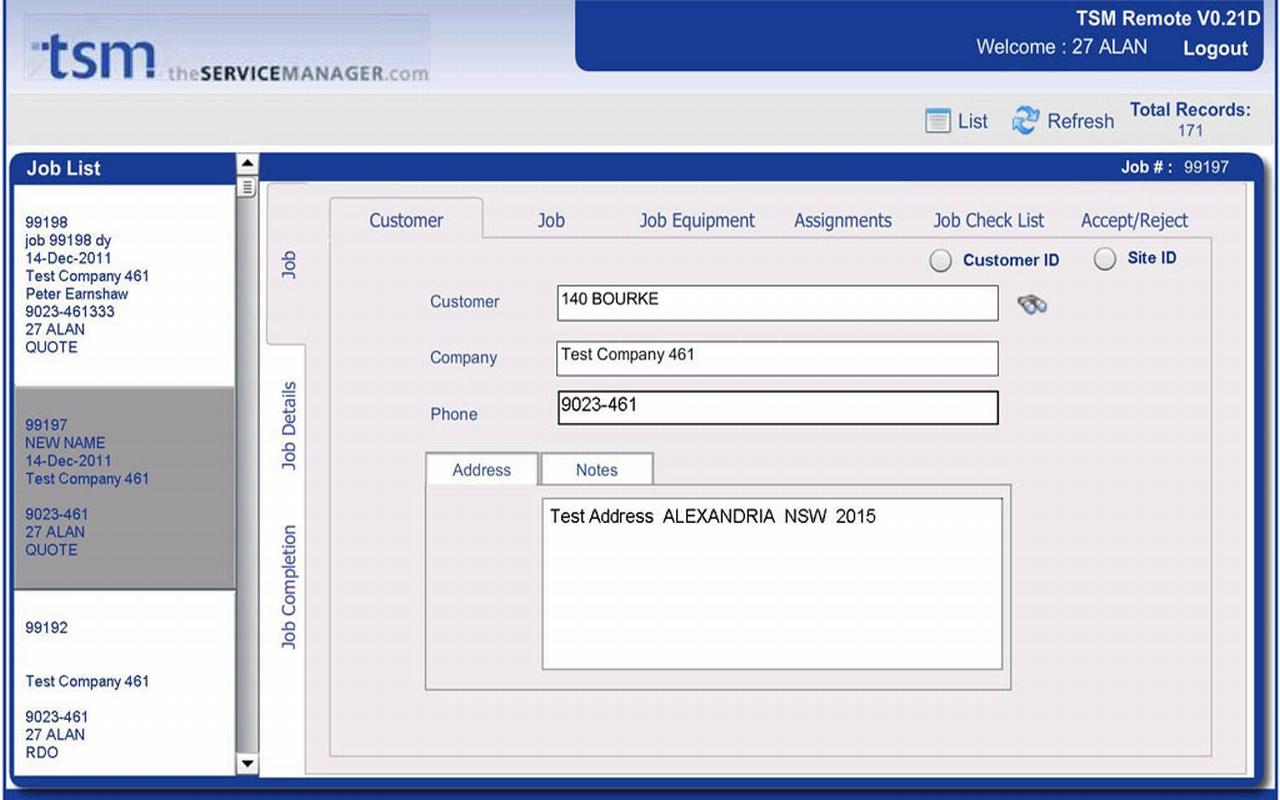Click the address text area
This screenshot has width=1280, height=800.
(x=772, y=584)
